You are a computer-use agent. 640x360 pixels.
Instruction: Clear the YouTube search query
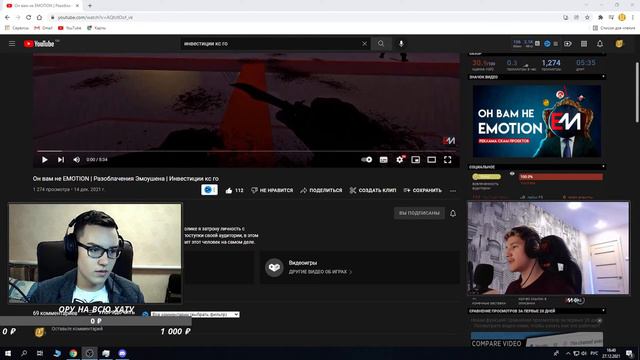364,44
